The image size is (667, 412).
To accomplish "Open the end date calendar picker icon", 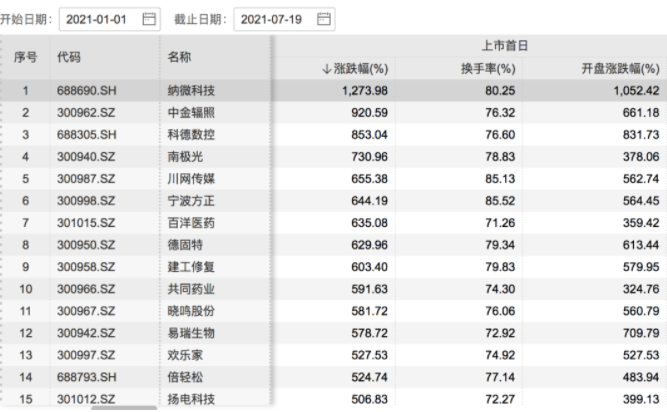I will (324, 19).
